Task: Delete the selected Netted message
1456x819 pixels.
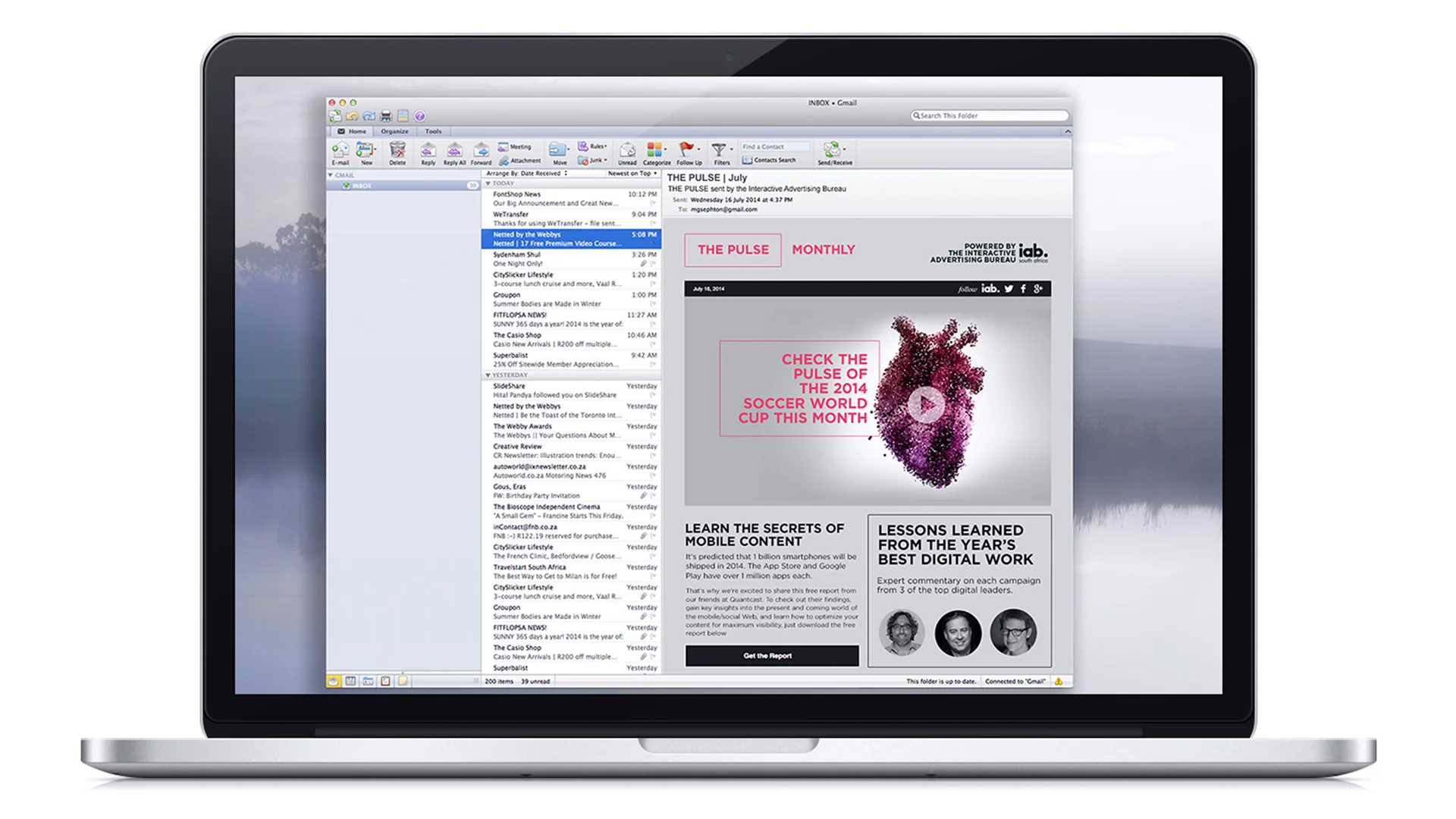Action: point(397,152)
